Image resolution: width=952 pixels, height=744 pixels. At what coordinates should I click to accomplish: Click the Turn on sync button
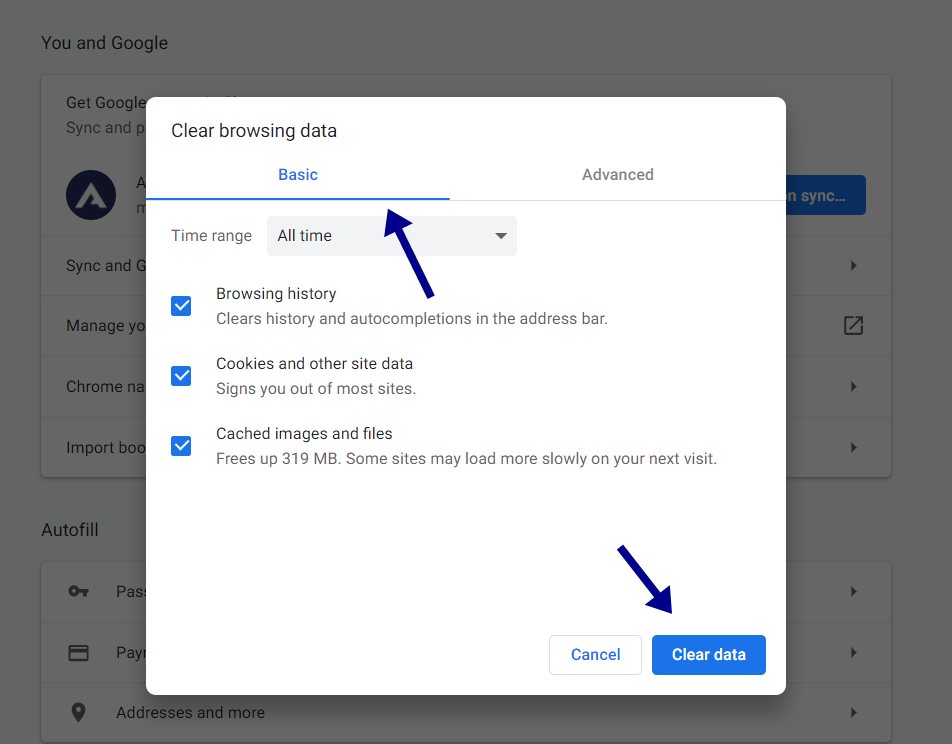(x=826, y=195)
